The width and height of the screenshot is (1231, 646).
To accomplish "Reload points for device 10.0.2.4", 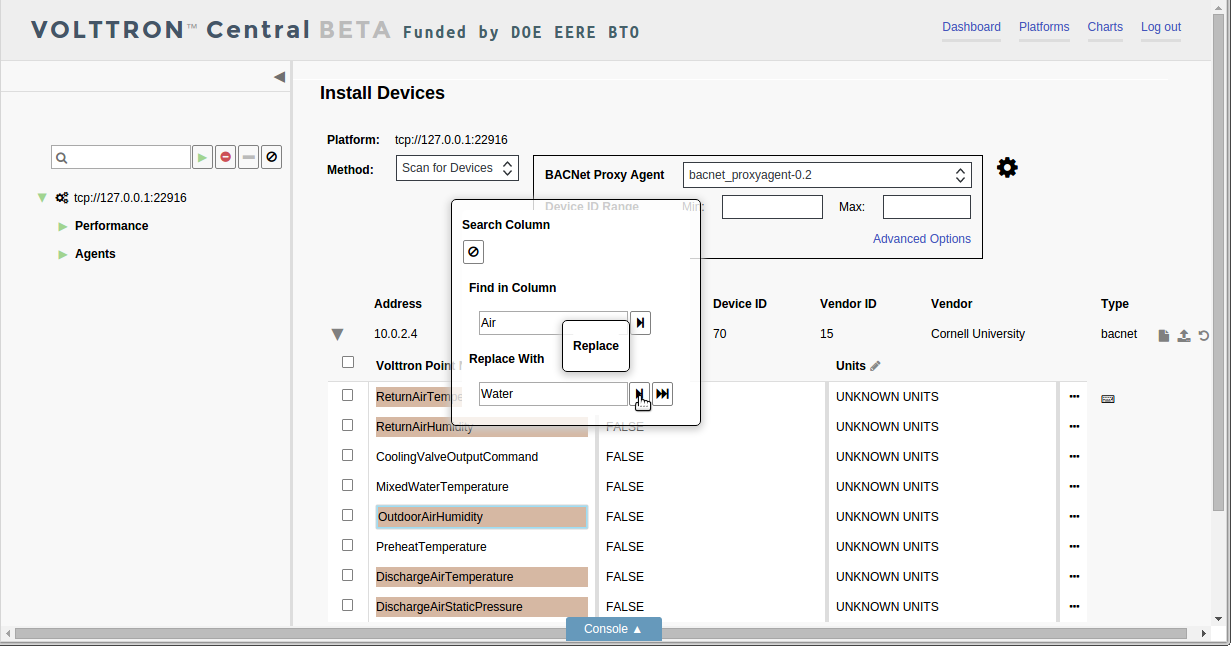I will (1204, 335).
